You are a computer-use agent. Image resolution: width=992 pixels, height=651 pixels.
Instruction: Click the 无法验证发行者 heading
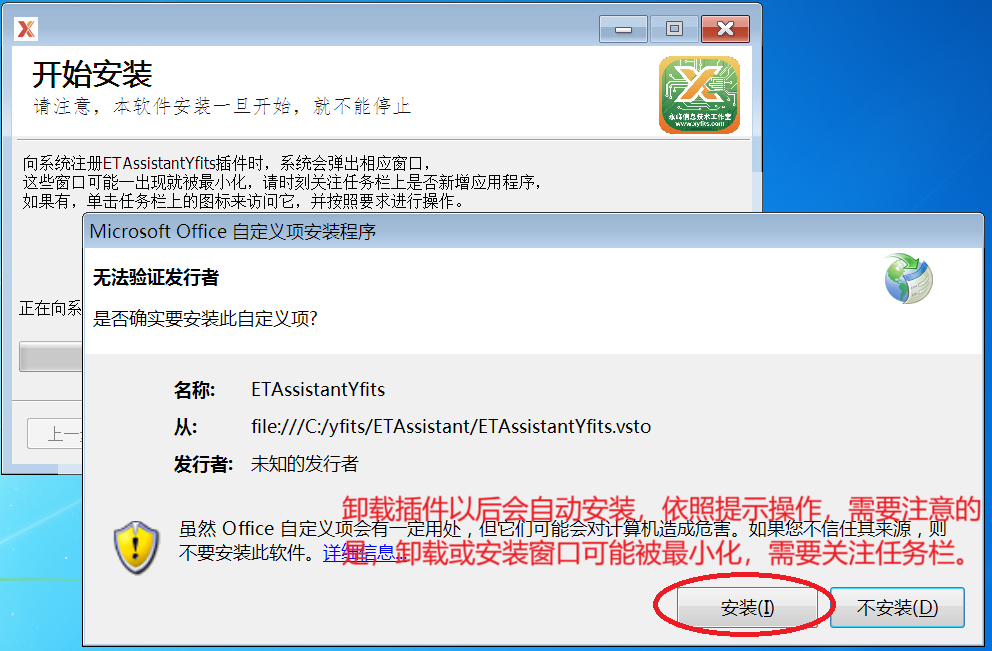(156, 278)
